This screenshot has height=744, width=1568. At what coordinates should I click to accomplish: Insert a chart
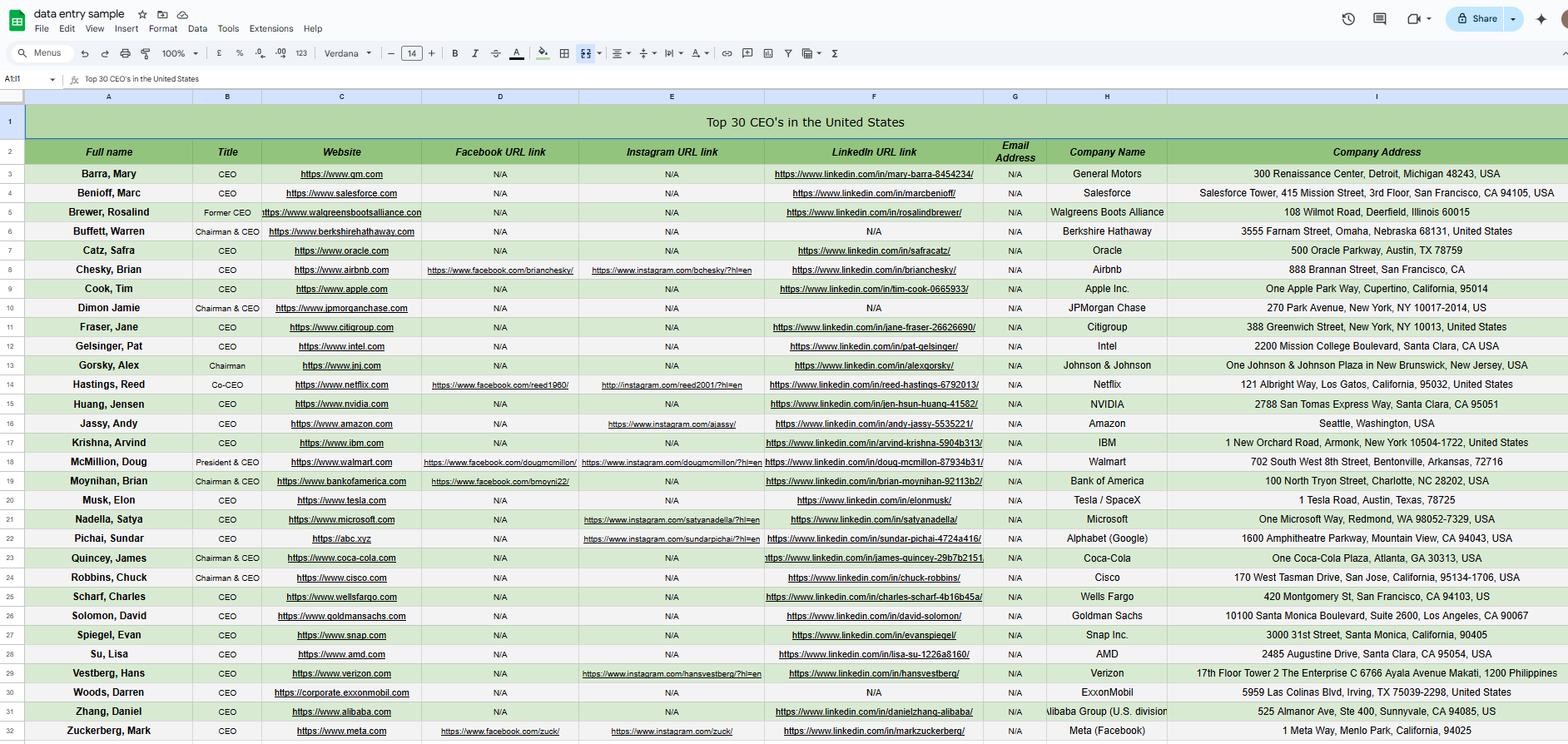[768, 53]
